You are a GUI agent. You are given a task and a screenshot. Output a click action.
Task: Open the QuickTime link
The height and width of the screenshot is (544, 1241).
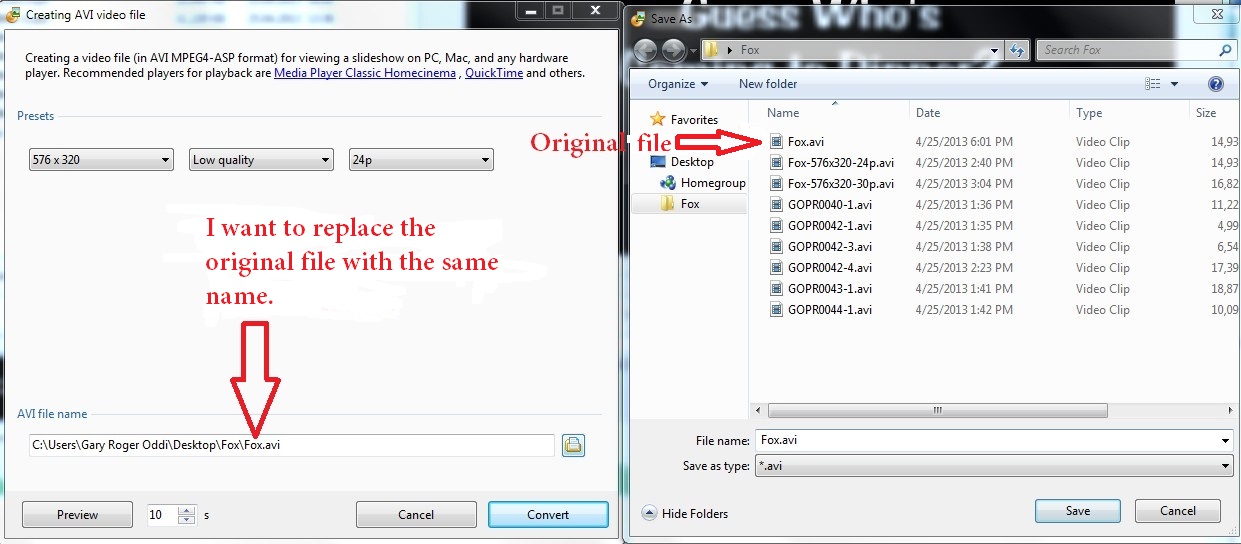click(x=494, y=73)
